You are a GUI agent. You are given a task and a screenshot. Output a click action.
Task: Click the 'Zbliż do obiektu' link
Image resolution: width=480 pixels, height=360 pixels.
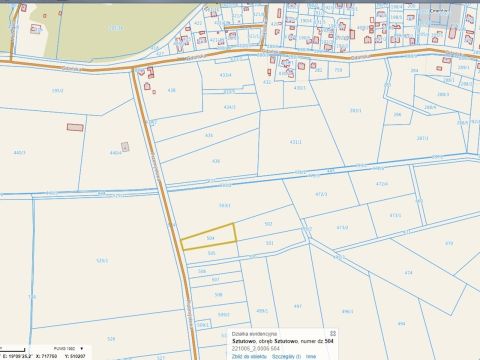[x=249, y=356]
